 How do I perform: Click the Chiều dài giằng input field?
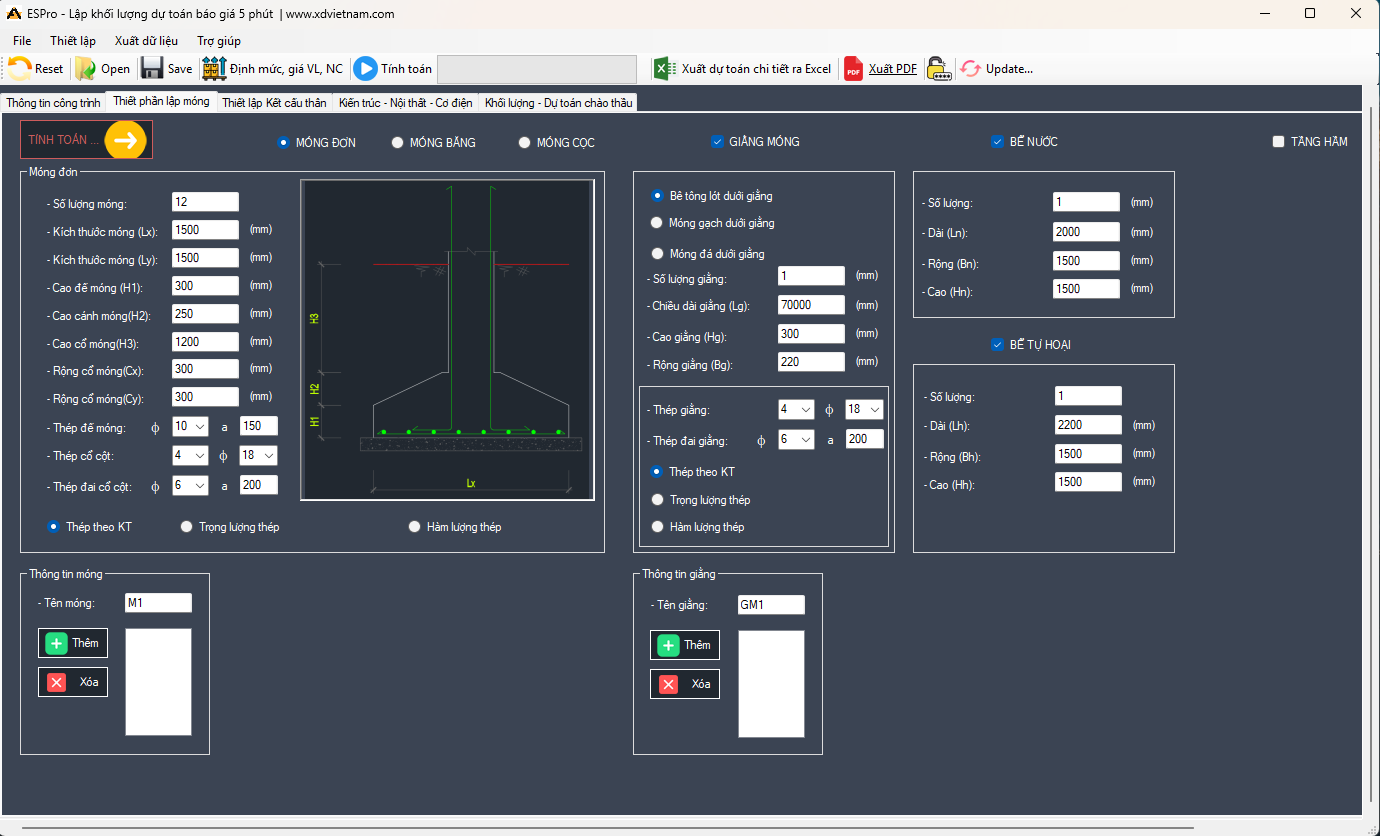810,305
